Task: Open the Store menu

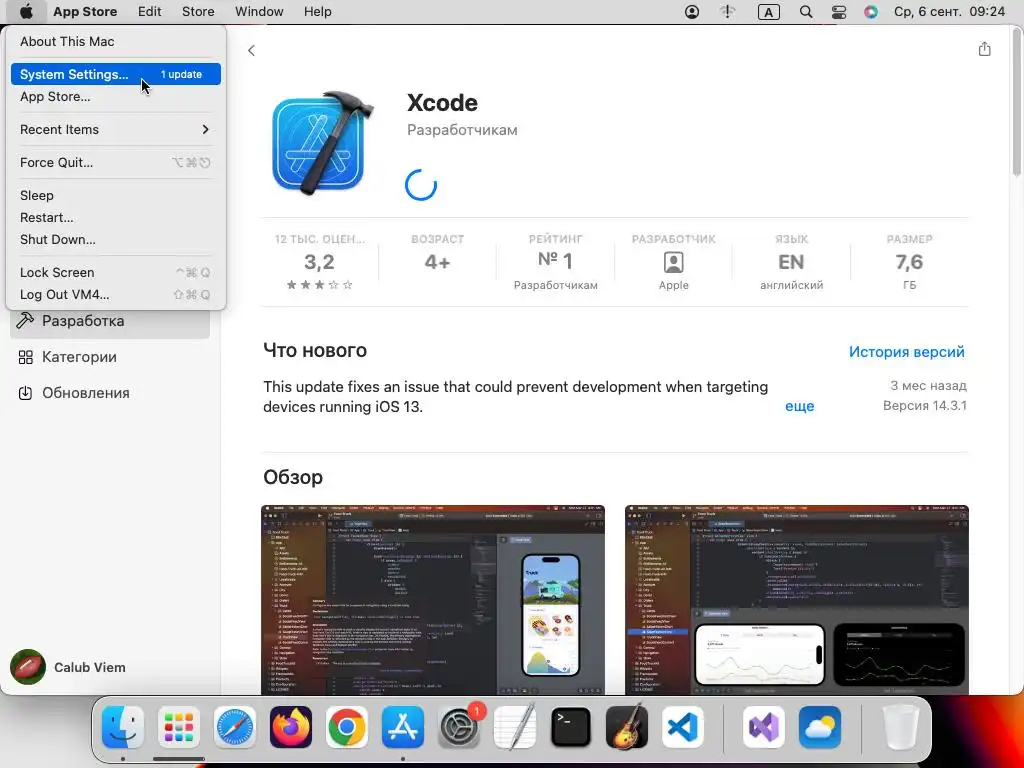Action: point(198,12)
